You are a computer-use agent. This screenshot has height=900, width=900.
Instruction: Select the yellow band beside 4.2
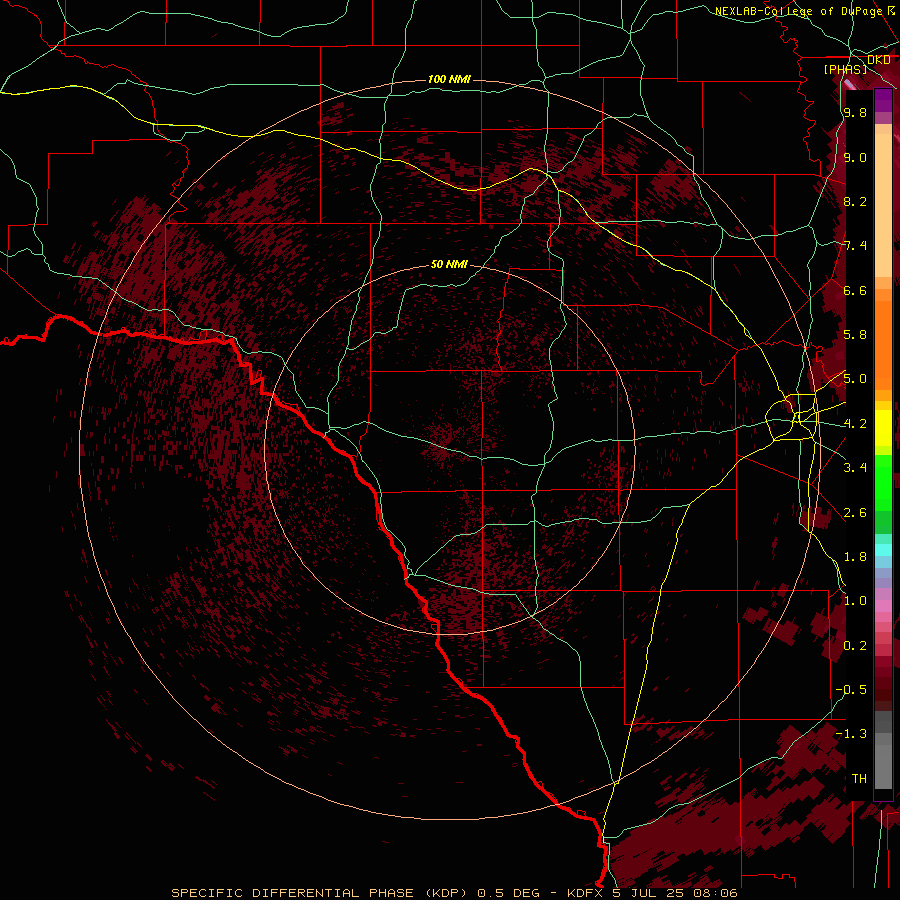[x=883, y=428]
